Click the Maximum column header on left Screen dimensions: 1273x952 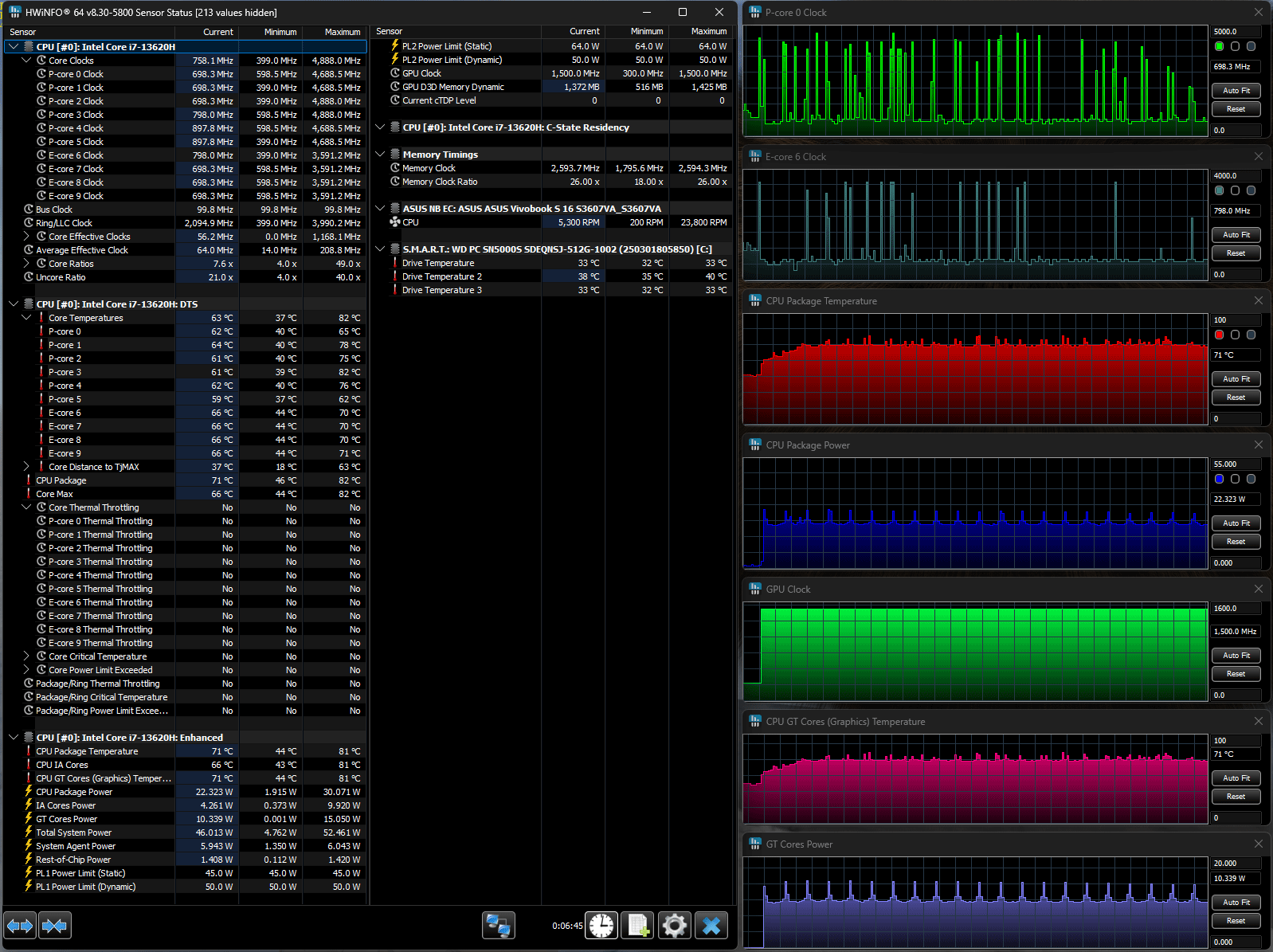tap(342, 32)
